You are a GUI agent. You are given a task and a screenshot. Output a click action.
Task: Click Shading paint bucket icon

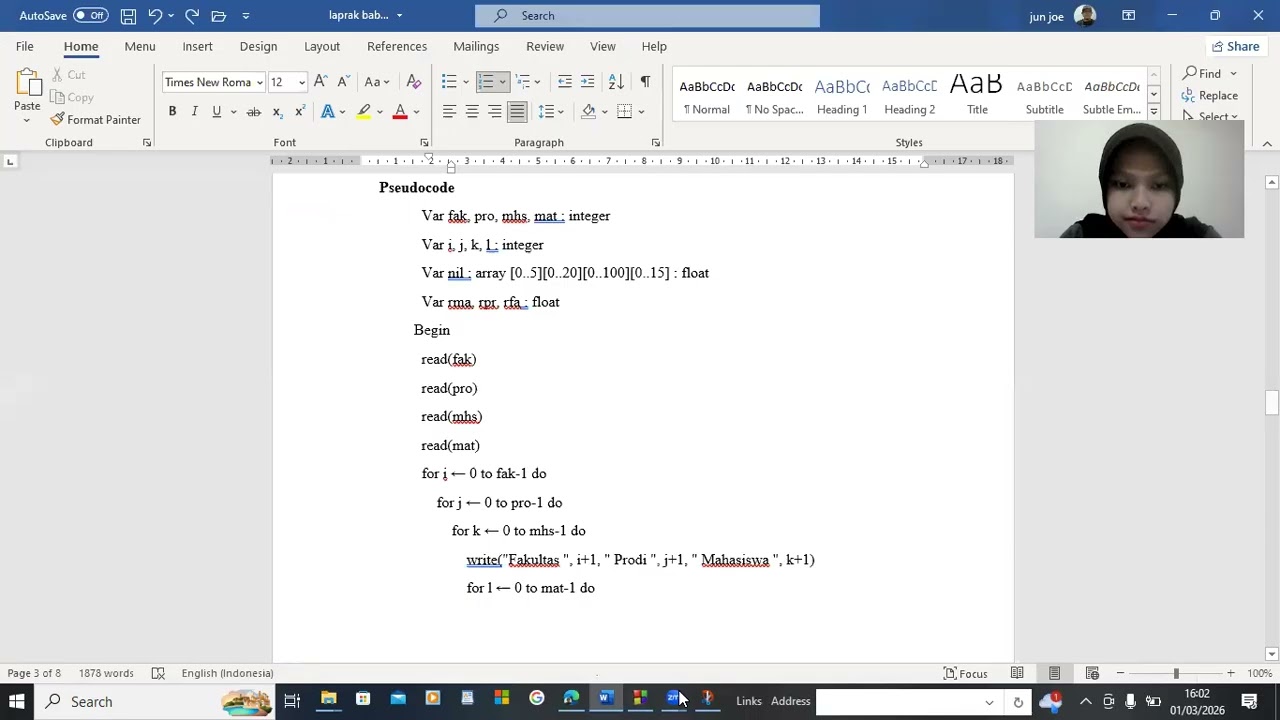(589, 112)
